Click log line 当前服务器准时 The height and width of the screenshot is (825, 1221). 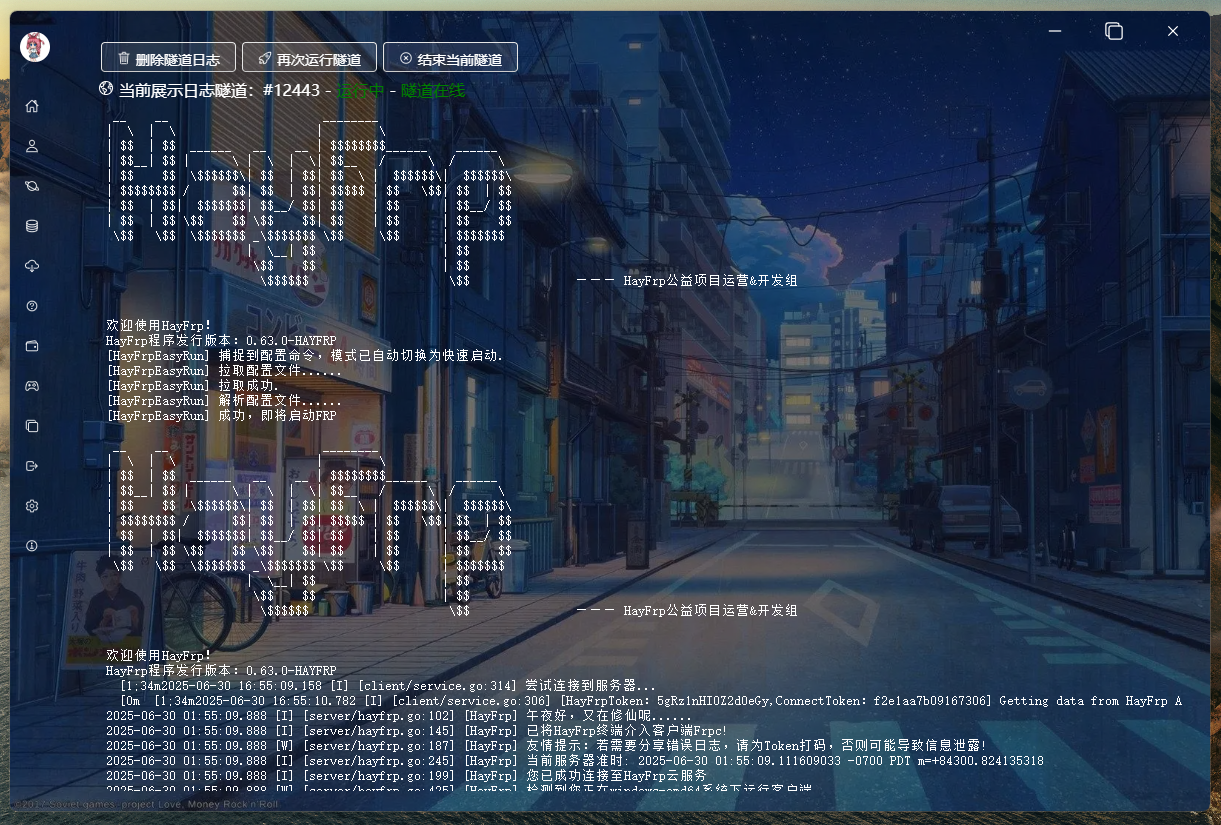point(575,761)
